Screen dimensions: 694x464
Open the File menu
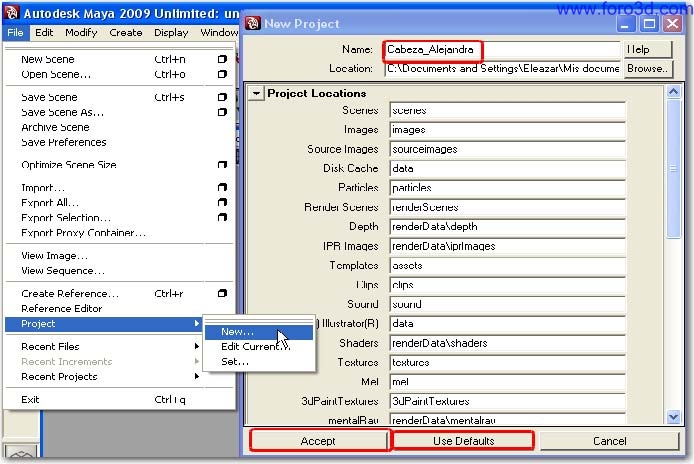click(15, 33)
